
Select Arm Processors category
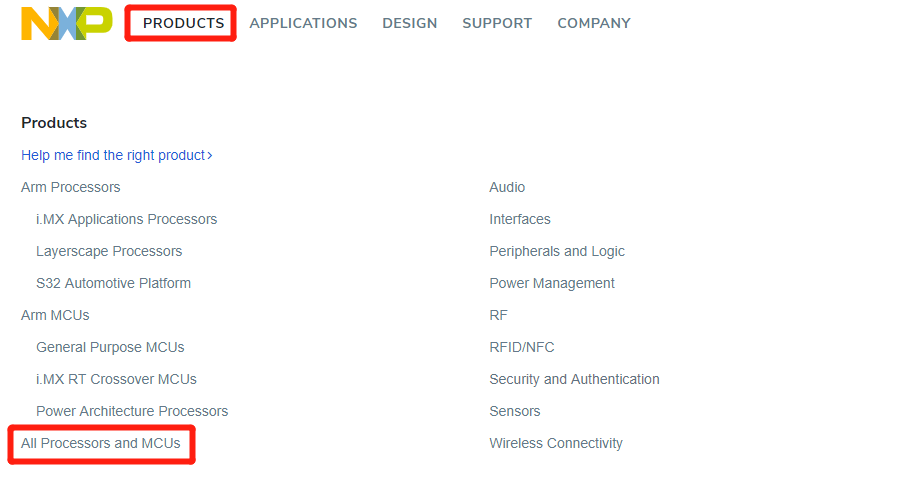(71, 188)
